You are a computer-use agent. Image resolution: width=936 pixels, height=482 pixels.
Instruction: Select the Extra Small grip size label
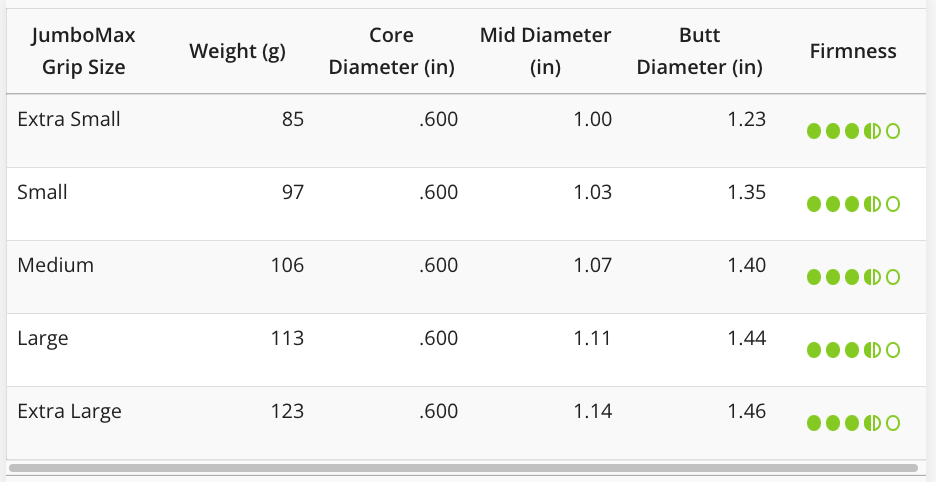(69, 119)
